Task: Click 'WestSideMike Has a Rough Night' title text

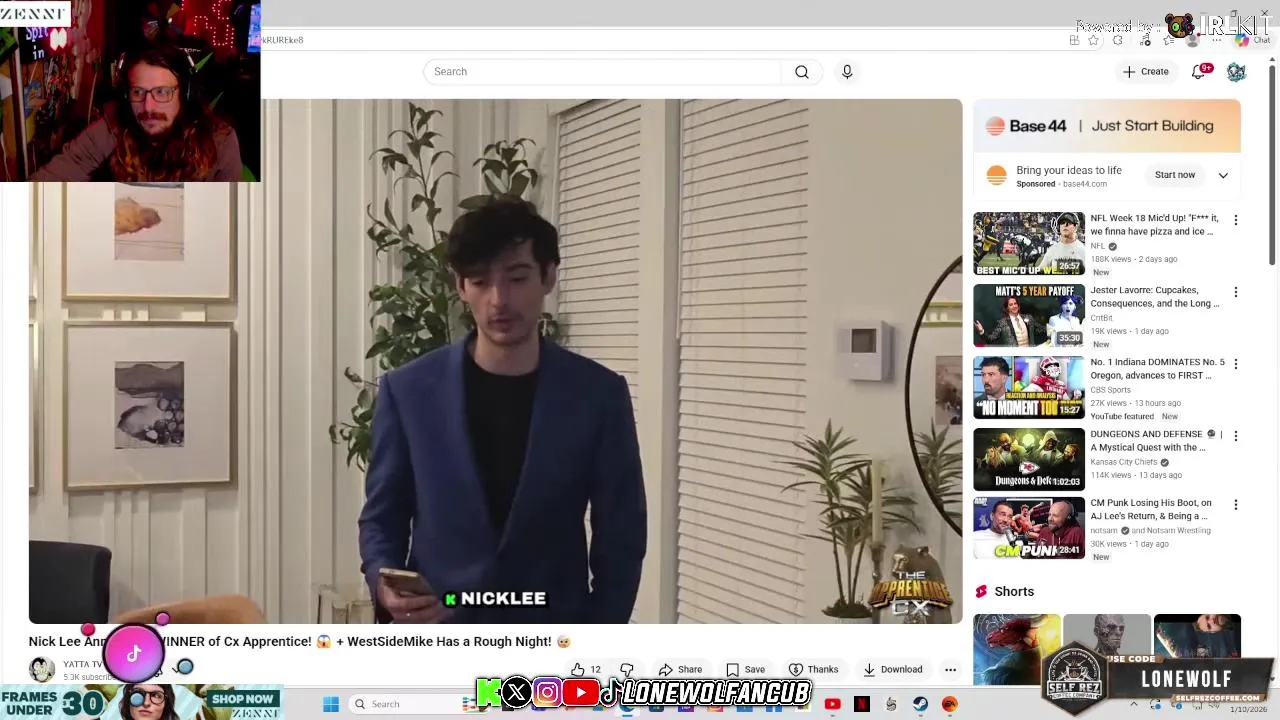Action: [449, 642]
